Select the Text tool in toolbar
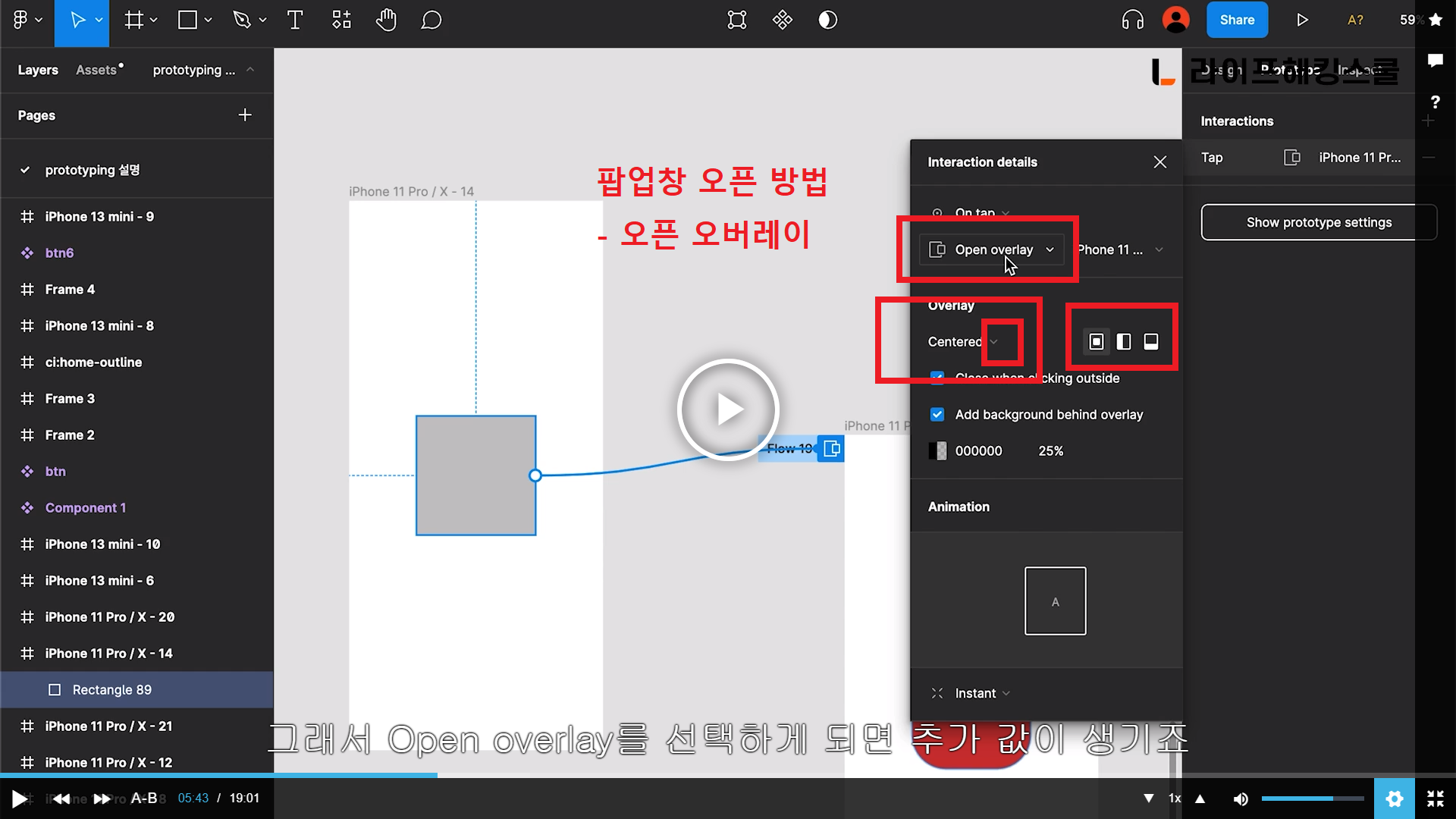 295,20
